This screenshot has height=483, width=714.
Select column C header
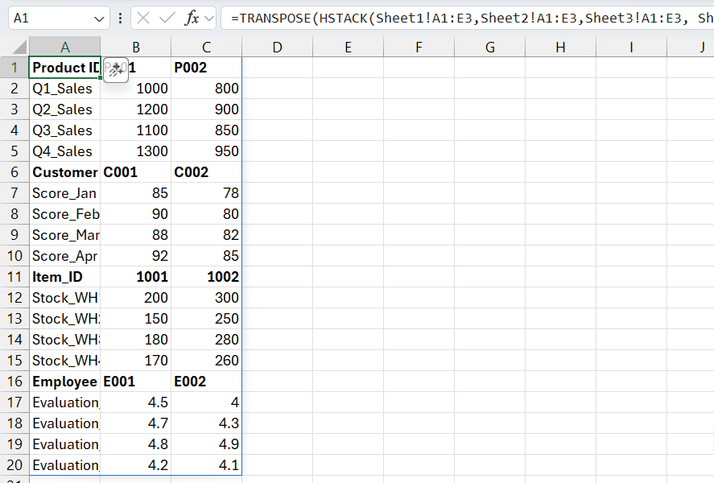pos(206,47)
